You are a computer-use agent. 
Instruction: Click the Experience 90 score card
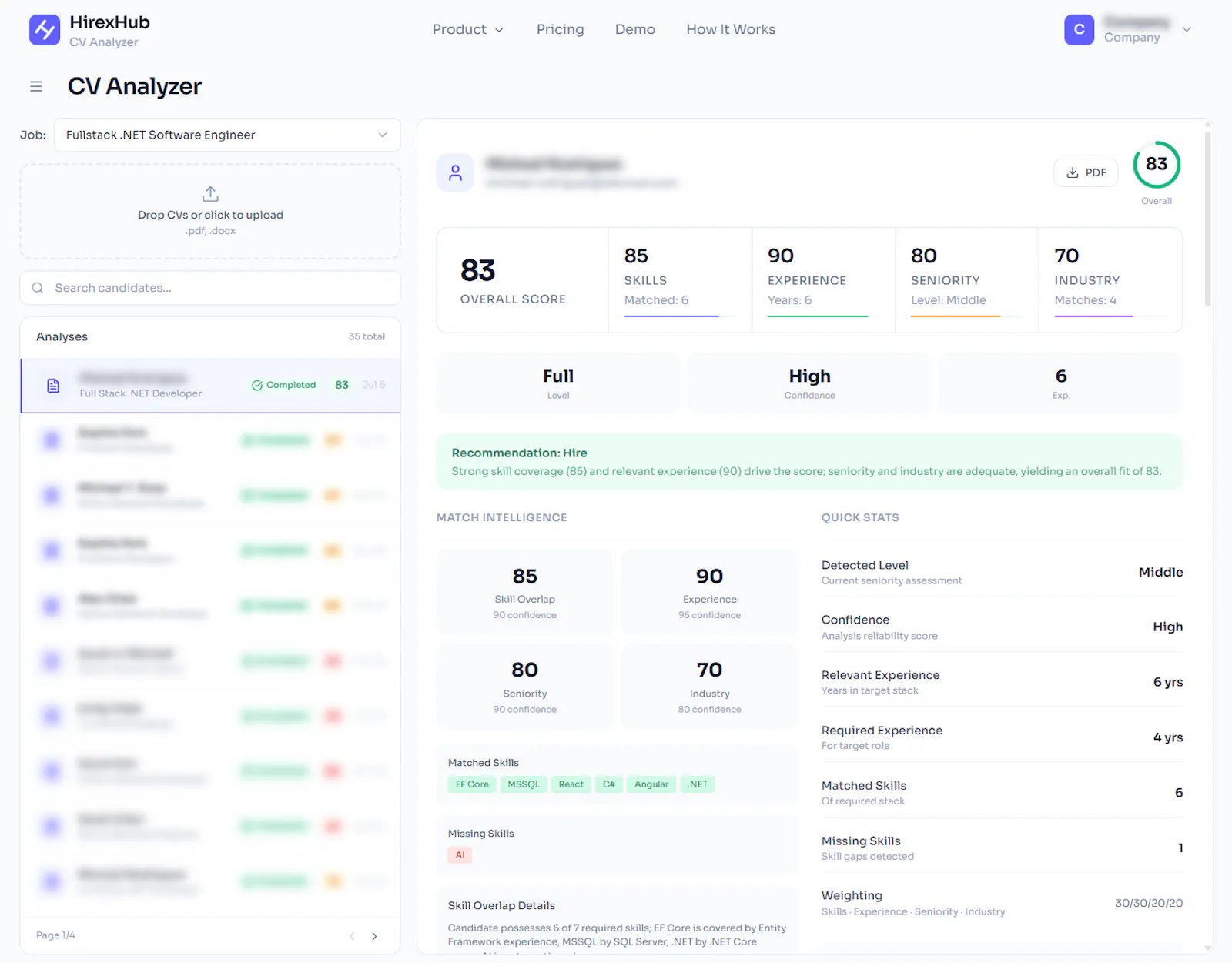click(823, 280)
